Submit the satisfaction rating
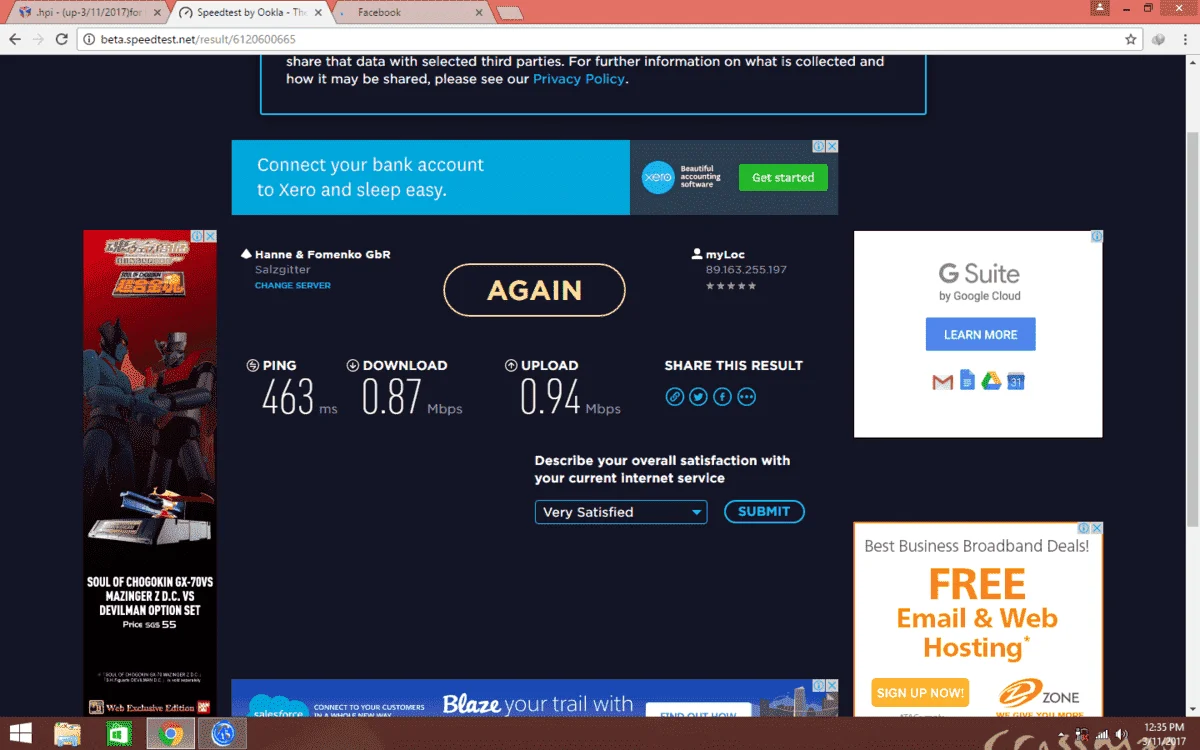Screen dimensions: 1200x750 tap(764, 511)
